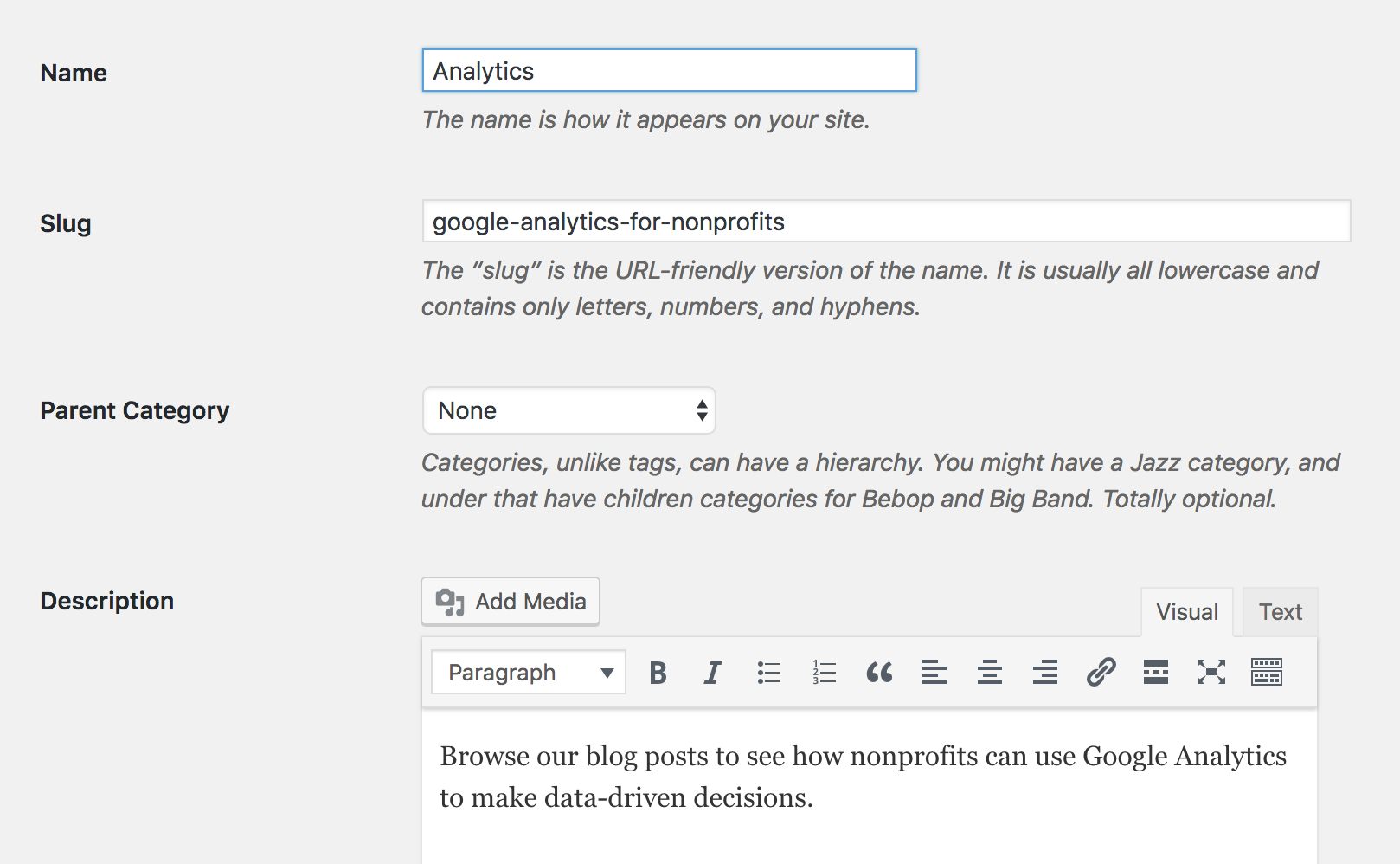This screenshot has height=864, width=1400.
Task: Focus the Name field containing Analytics
Action: click(669, 71)
